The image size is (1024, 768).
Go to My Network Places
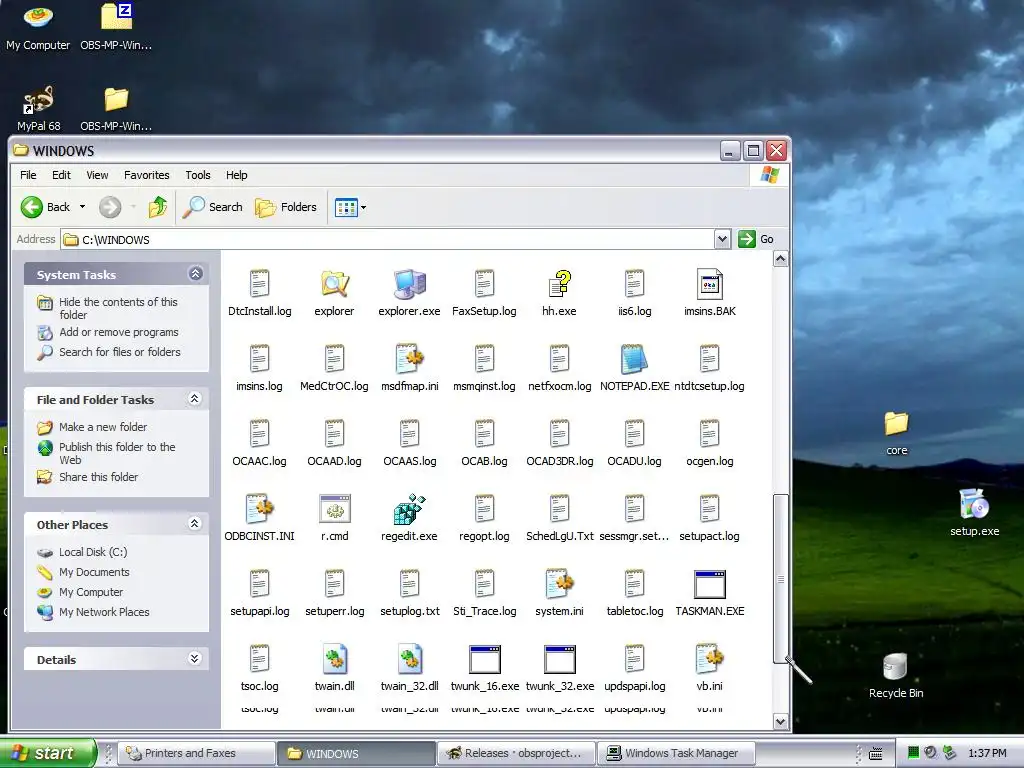[x=104, y=612]
